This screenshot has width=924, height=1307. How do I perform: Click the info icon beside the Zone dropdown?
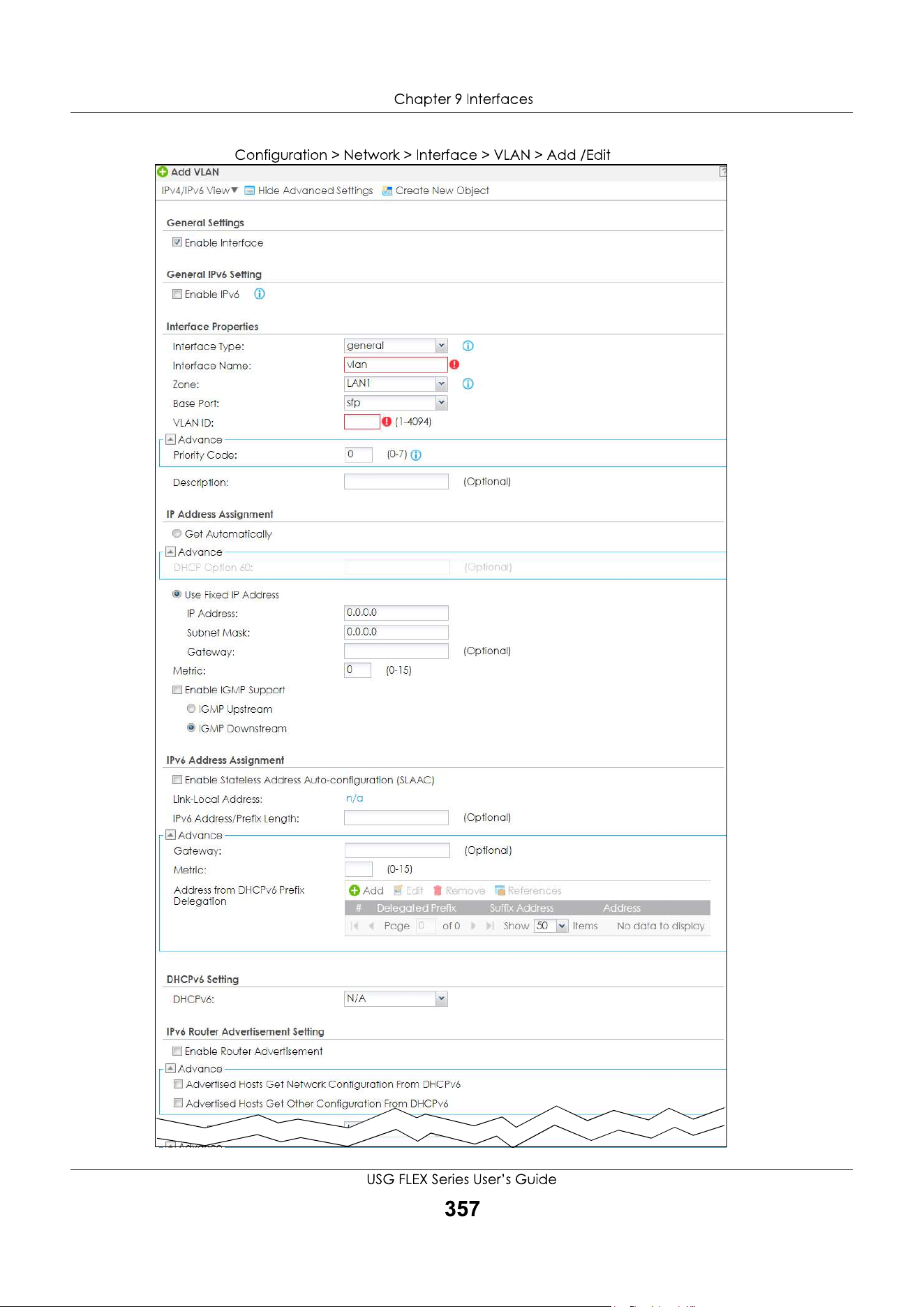468,384
